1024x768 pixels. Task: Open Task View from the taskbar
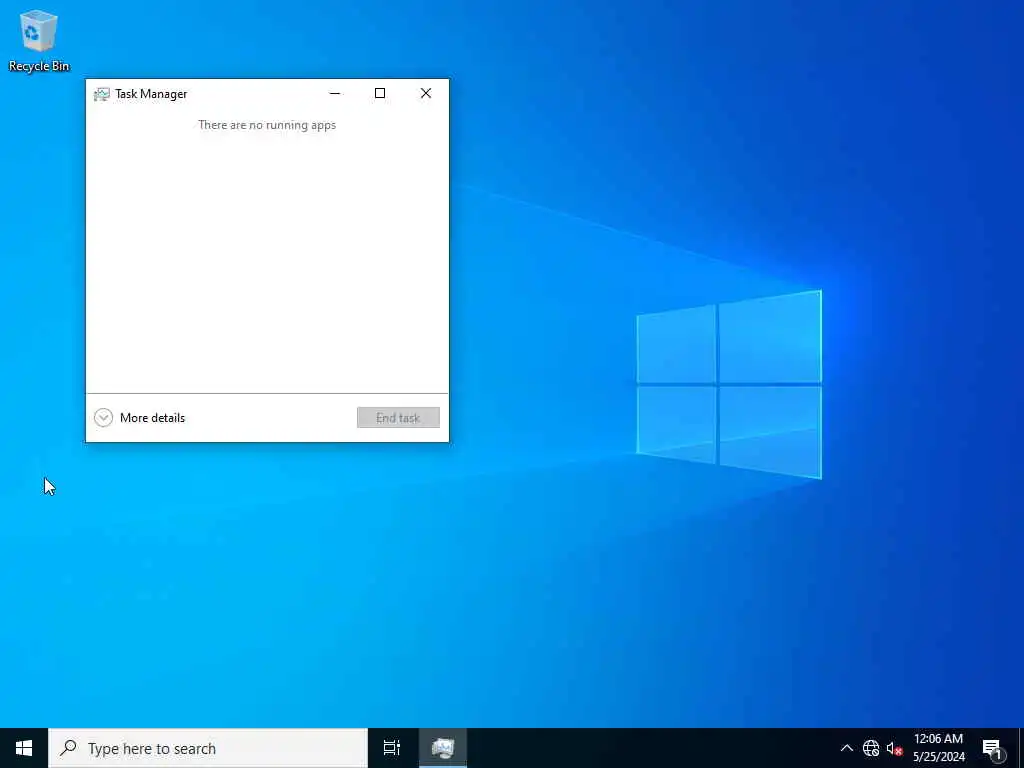click(391, 748)
